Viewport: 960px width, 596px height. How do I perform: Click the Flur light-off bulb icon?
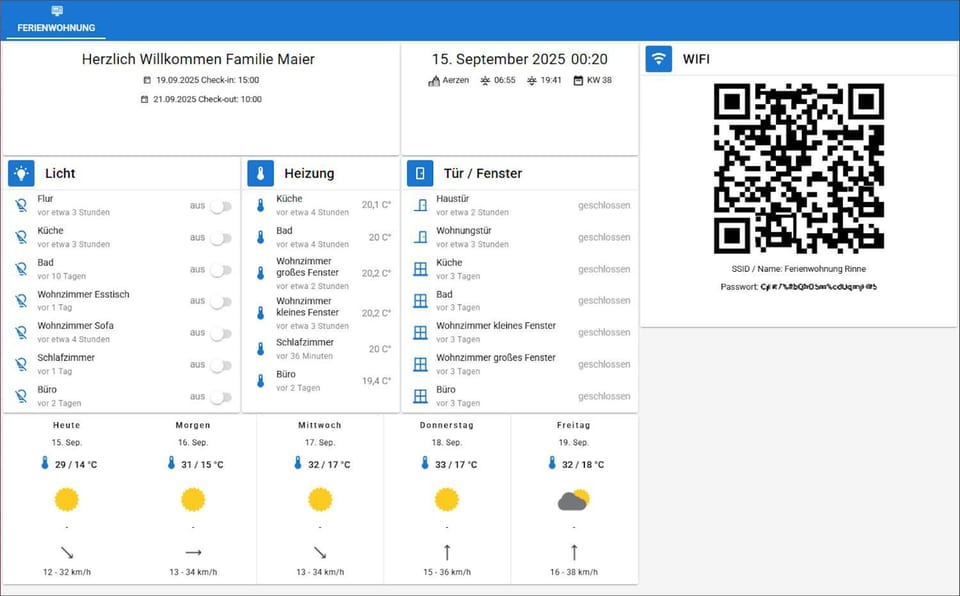21,206
